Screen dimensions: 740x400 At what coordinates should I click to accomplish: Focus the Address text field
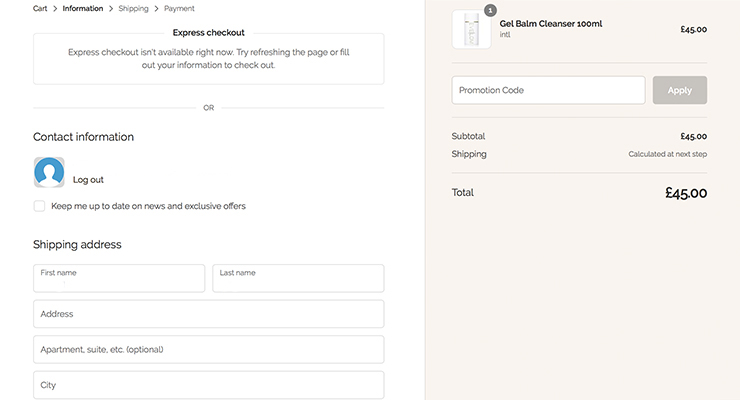[x=208, y=314]
